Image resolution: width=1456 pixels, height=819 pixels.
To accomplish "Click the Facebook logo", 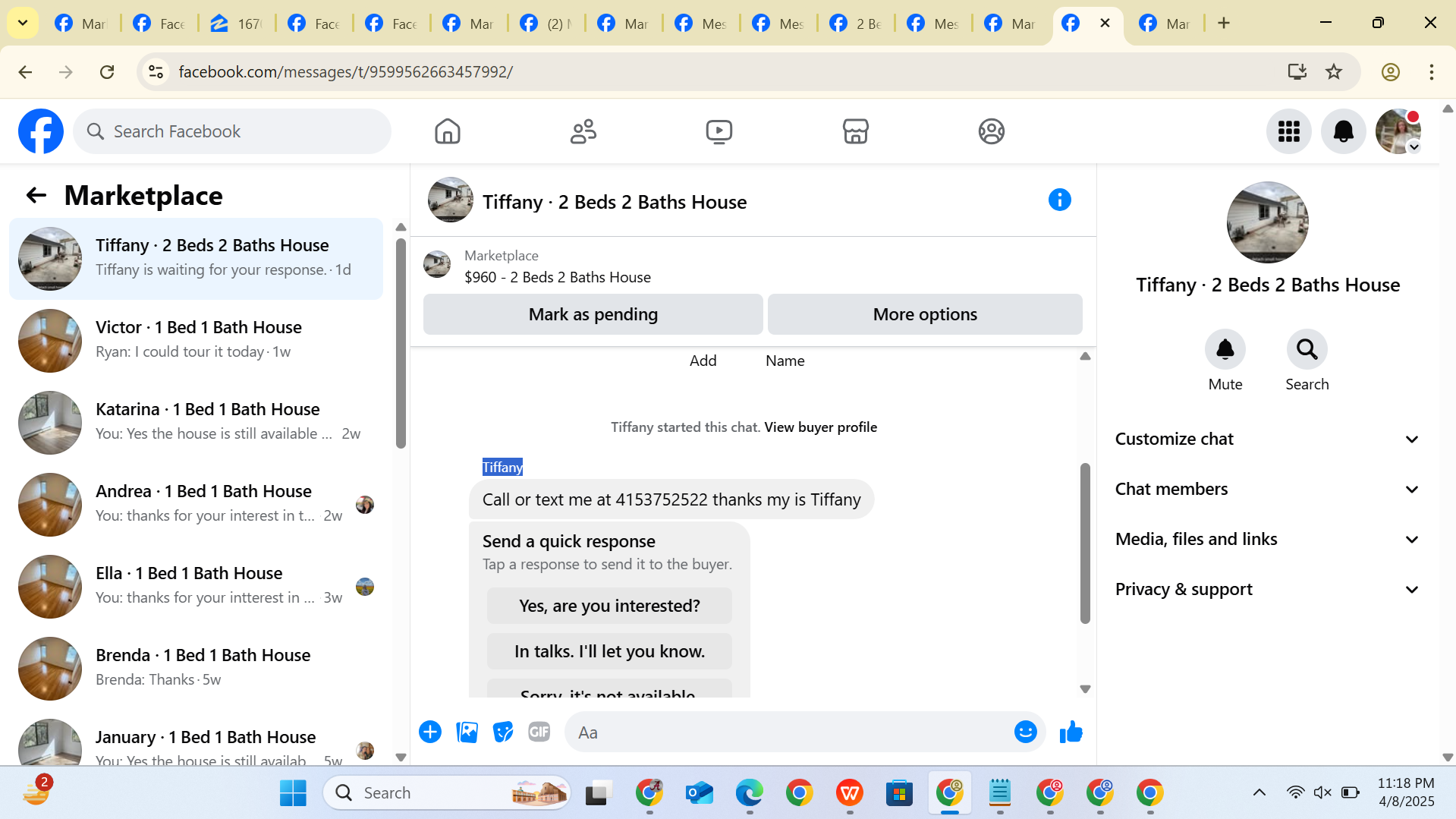I will 41,131.
